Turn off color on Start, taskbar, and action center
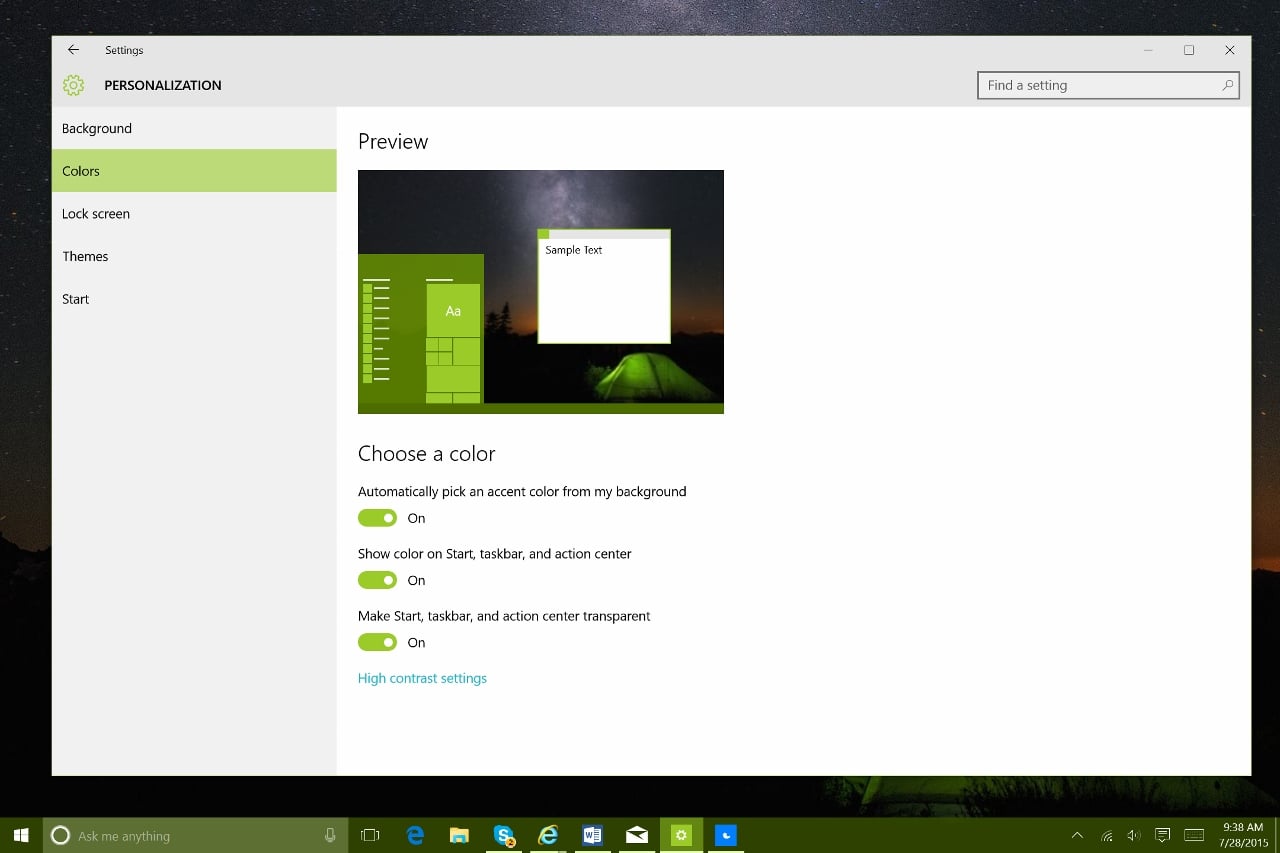1280x853 pixels. pos(377,580)
